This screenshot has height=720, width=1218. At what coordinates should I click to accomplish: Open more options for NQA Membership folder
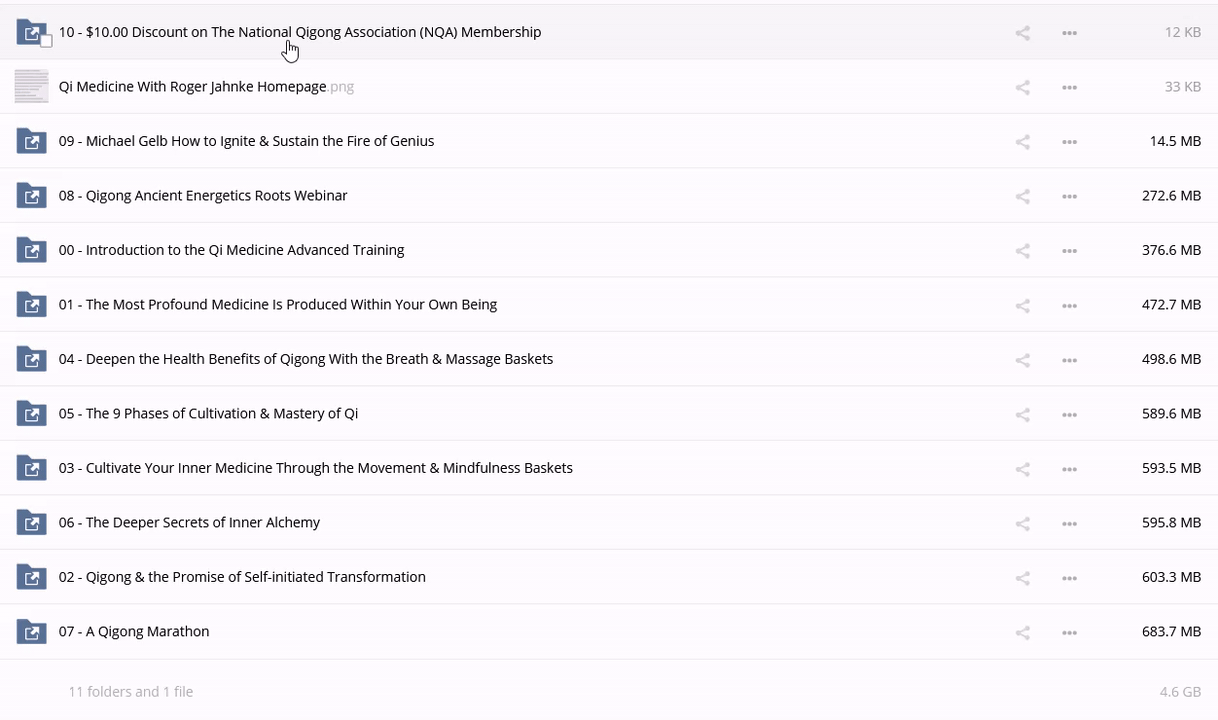[1069, 33]
